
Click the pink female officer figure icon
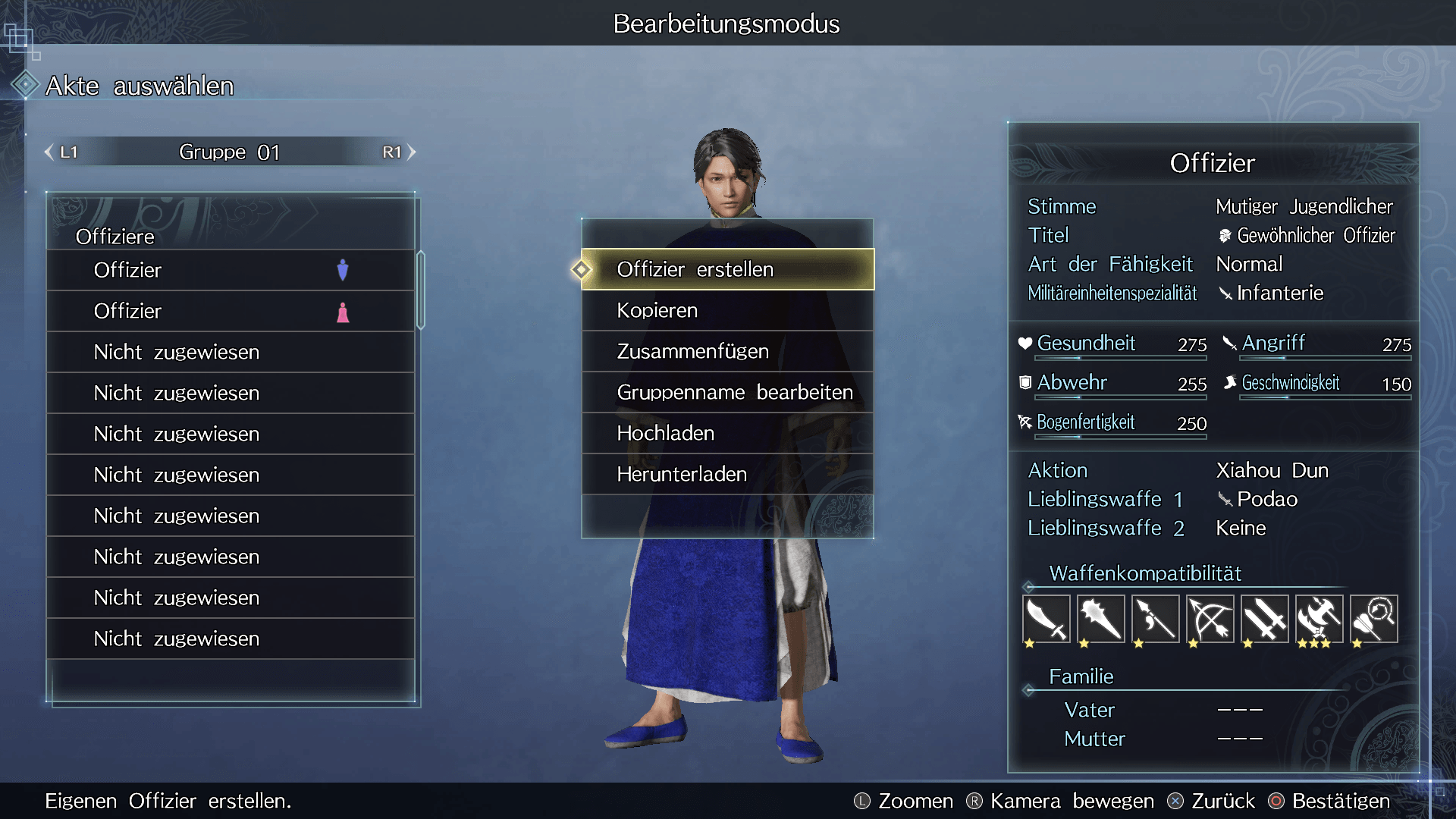(x=343, y=312)
